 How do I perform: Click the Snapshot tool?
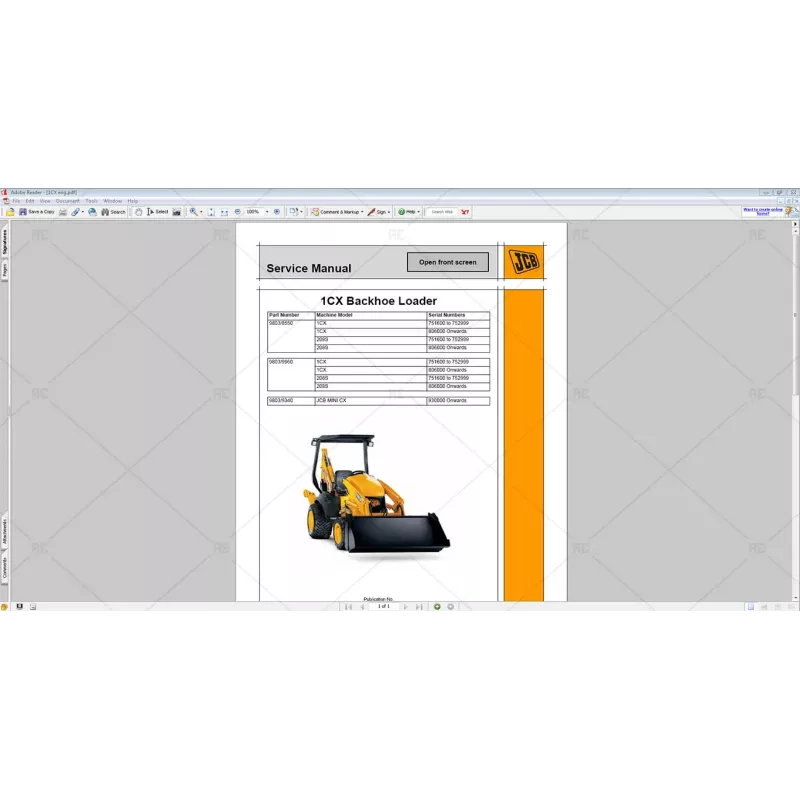175,211
